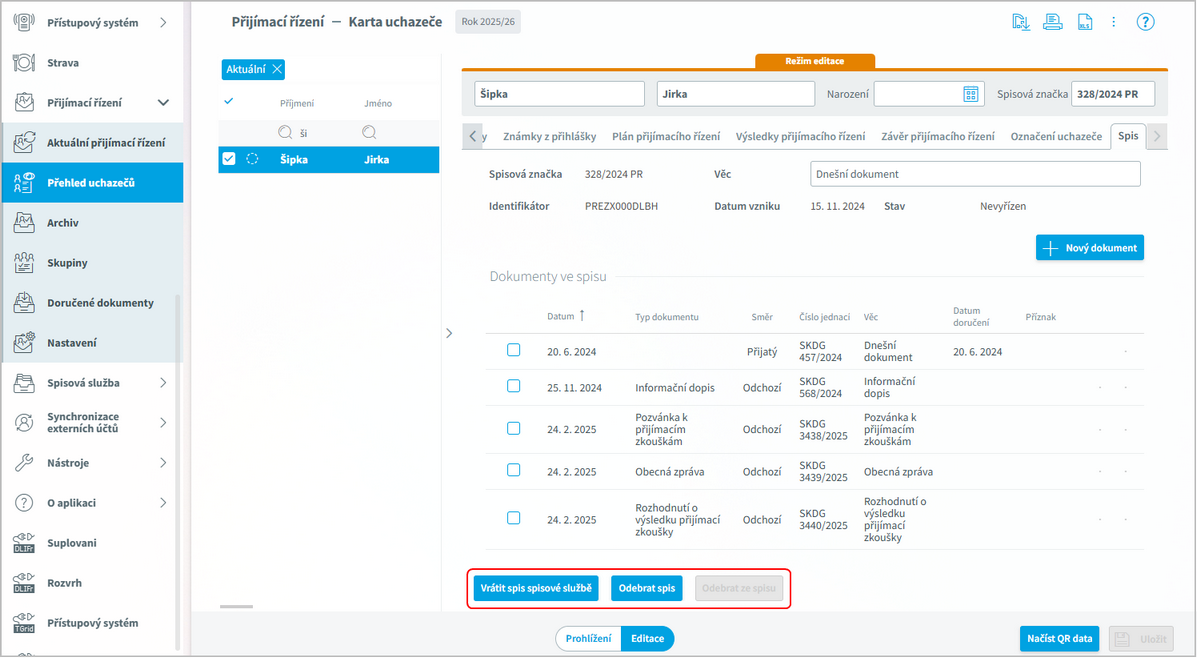Click the Rozvrh DLIFr icon
This screenshot has width=1197, height=658.
pos(24,582)
